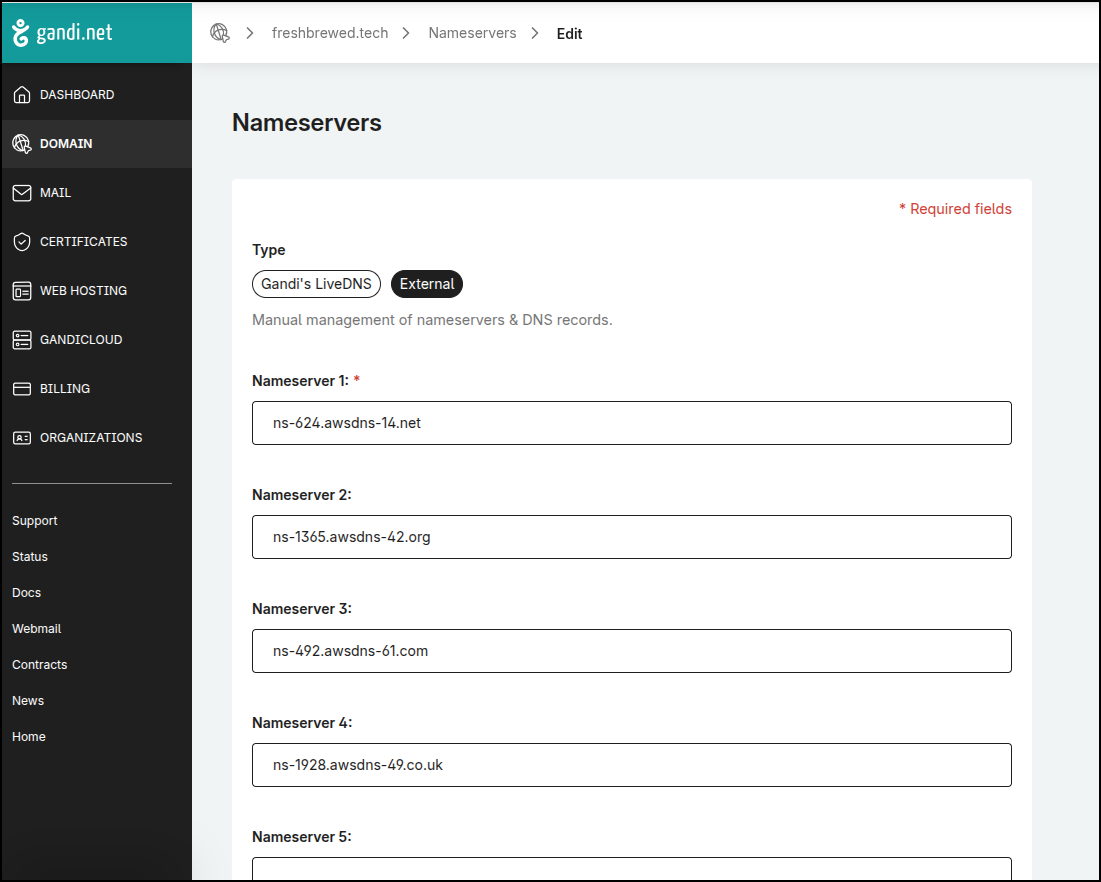Open the Dashboard house icon
The width and height of the screenshot is (1101, 882).
pos(22,95)
